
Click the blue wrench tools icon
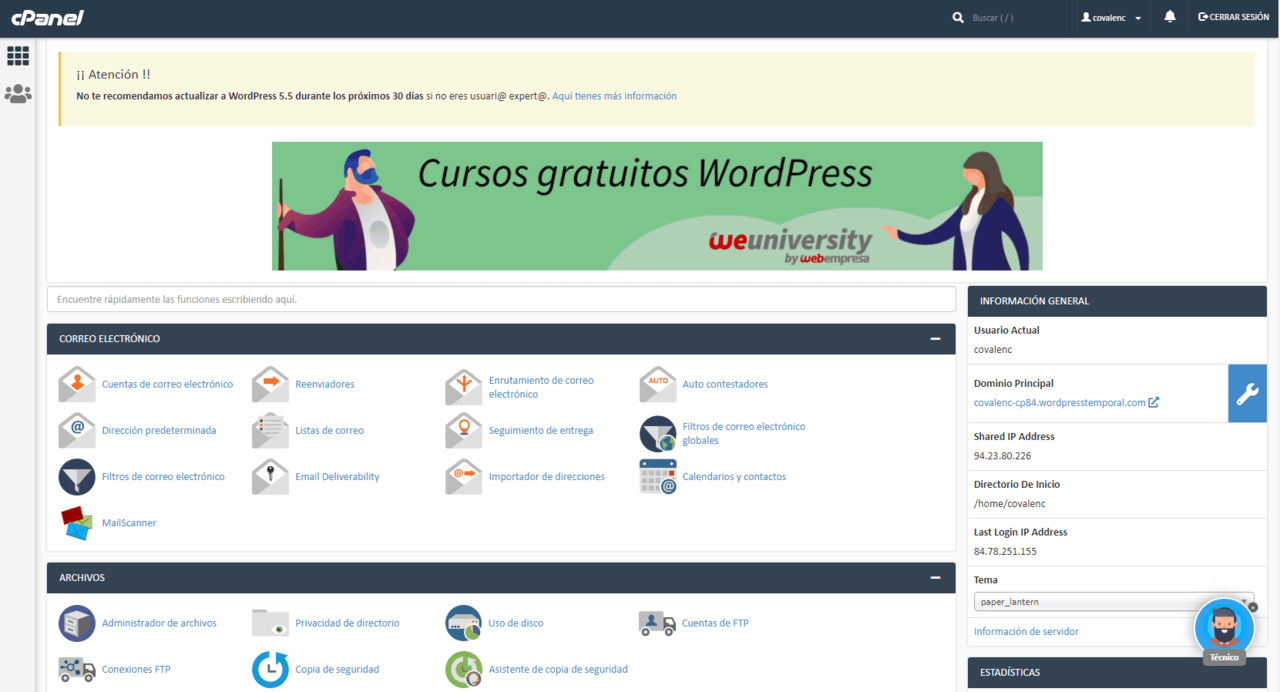pos(1247,393)
